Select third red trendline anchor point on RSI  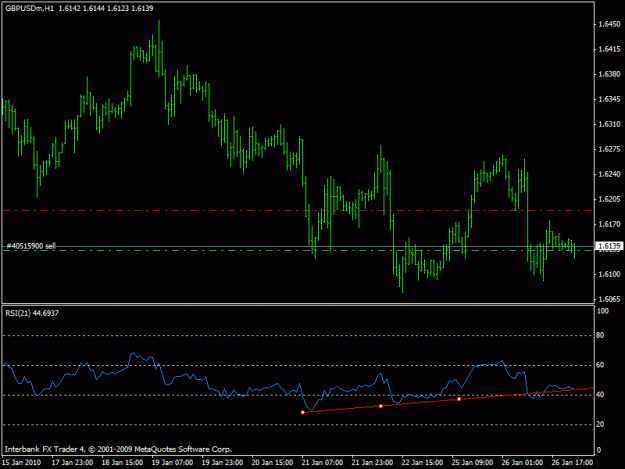point(459,399)
